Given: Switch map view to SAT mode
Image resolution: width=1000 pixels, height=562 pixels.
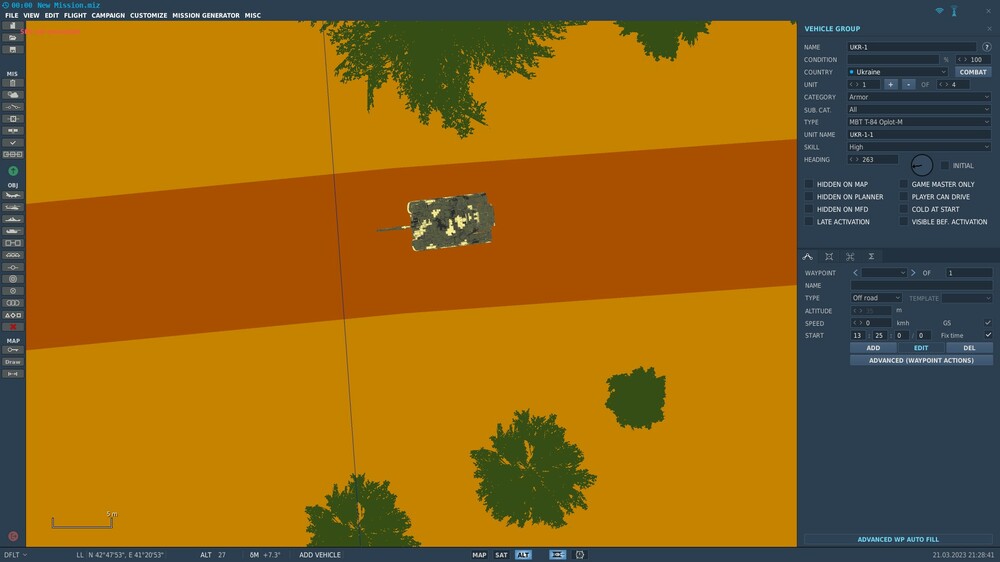Looking at the screenshot, I should 501,555.
